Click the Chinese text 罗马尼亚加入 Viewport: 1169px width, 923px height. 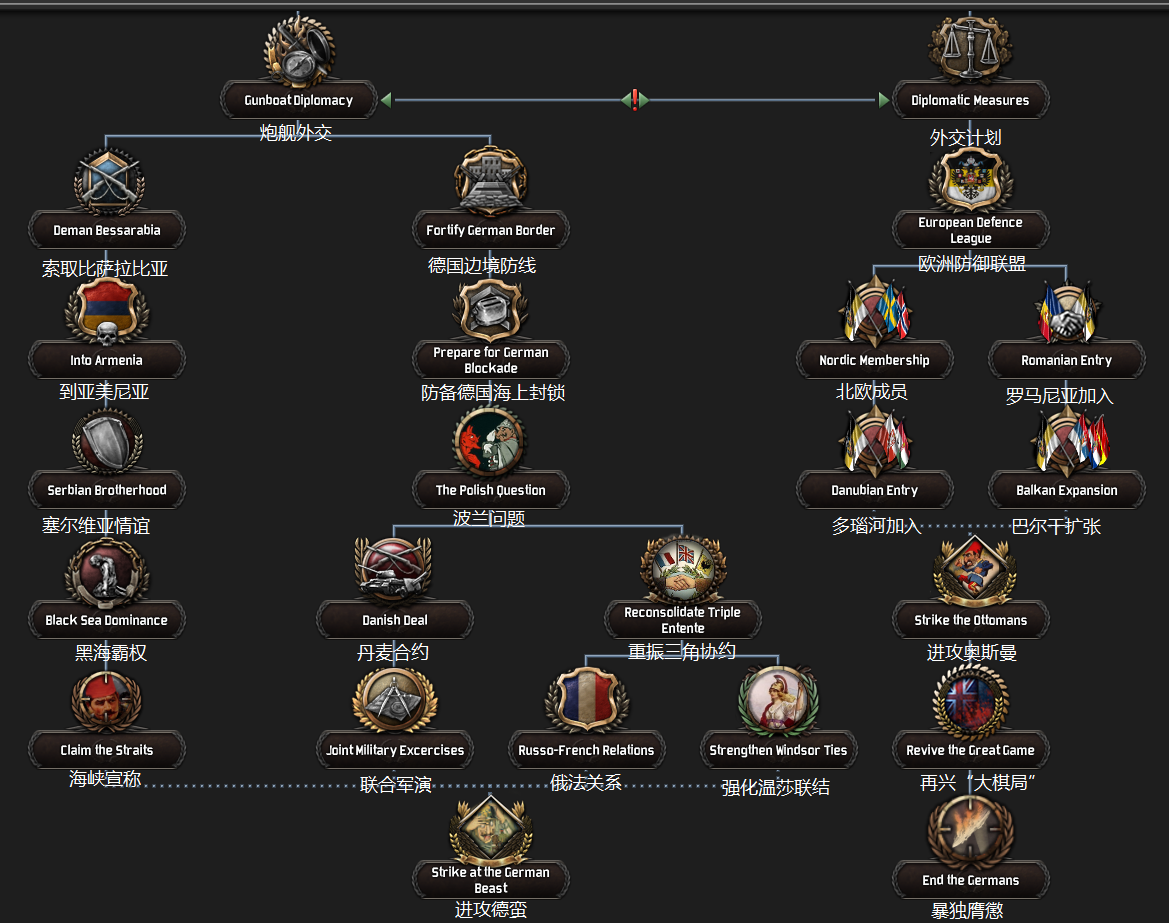click(1059, 396)
